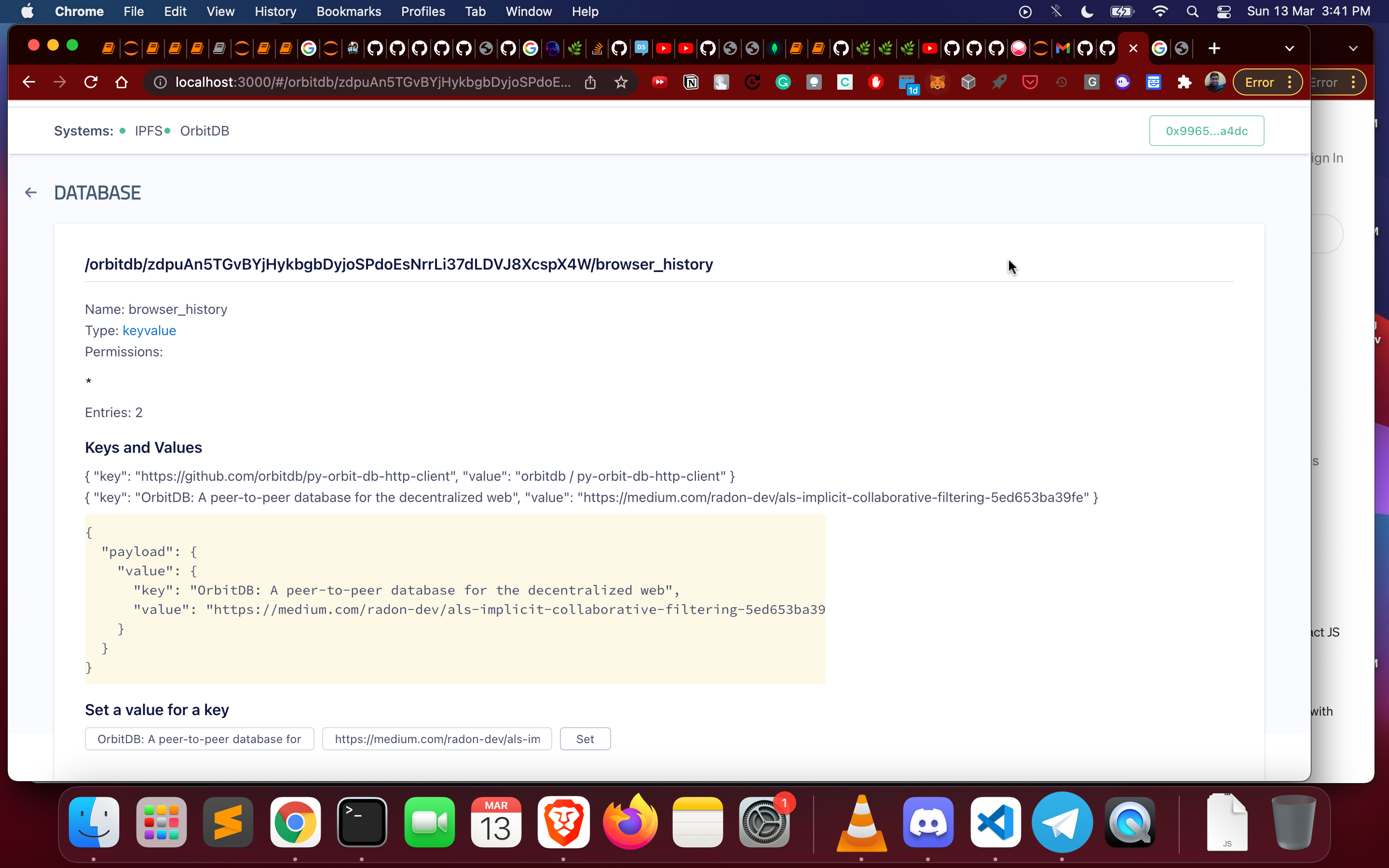The width and height of the screenshot is (1389, 868).
Task: Click the Set button
Action: 585,739
